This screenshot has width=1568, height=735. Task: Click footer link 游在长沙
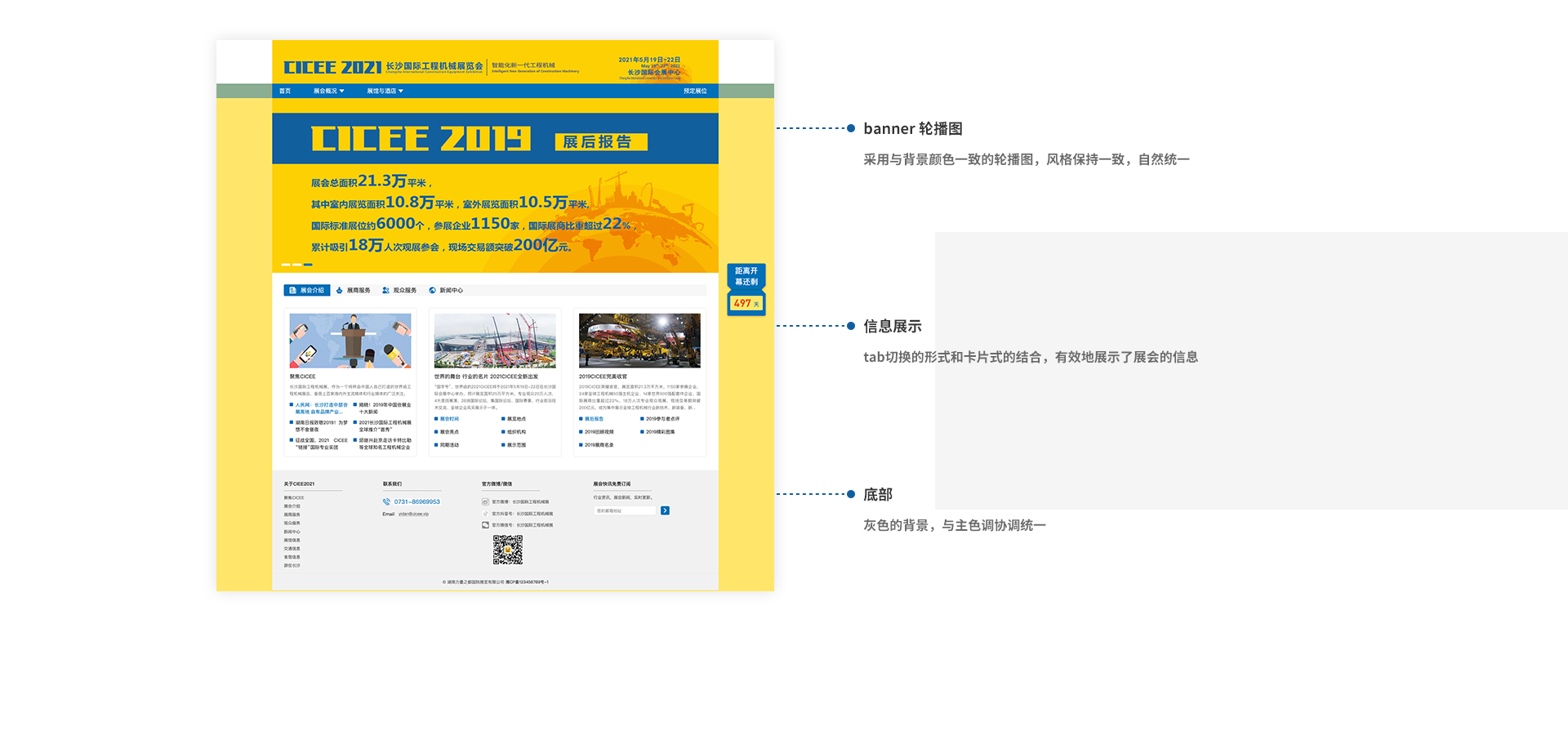click(292, 565)
